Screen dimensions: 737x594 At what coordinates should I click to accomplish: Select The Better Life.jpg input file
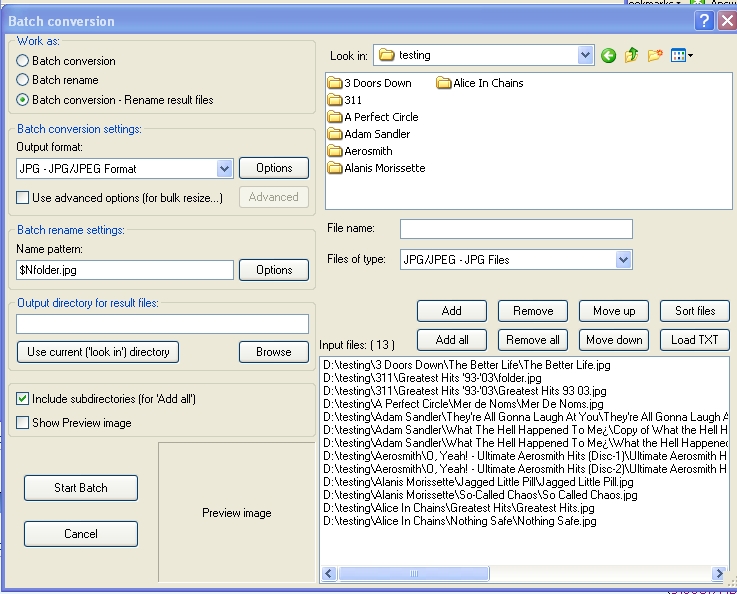[x=467, y=365]
